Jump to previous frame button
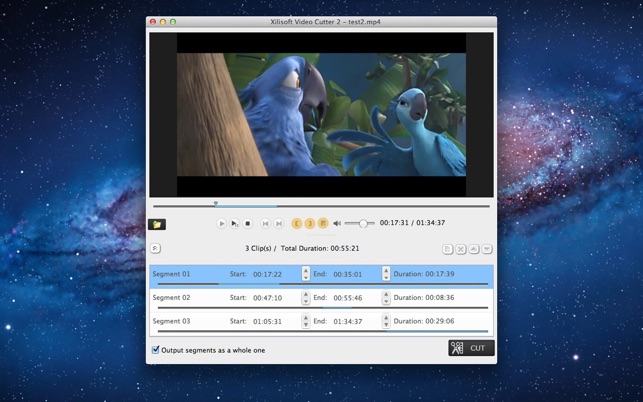This screenshot has height=402, width=643. click(x=265, y=224)
